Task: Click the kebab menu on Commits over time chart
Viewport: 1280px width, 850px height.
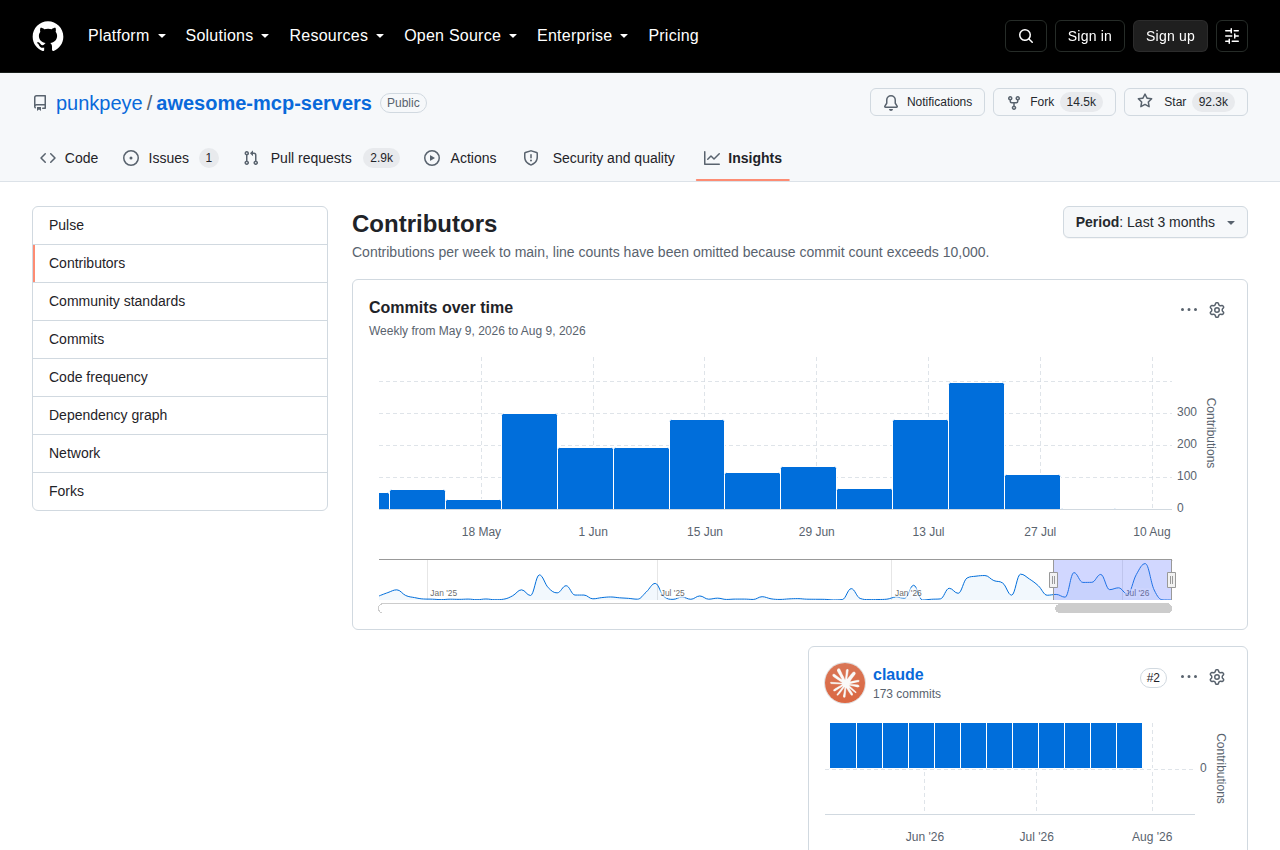Action: tap(1189, 310)
